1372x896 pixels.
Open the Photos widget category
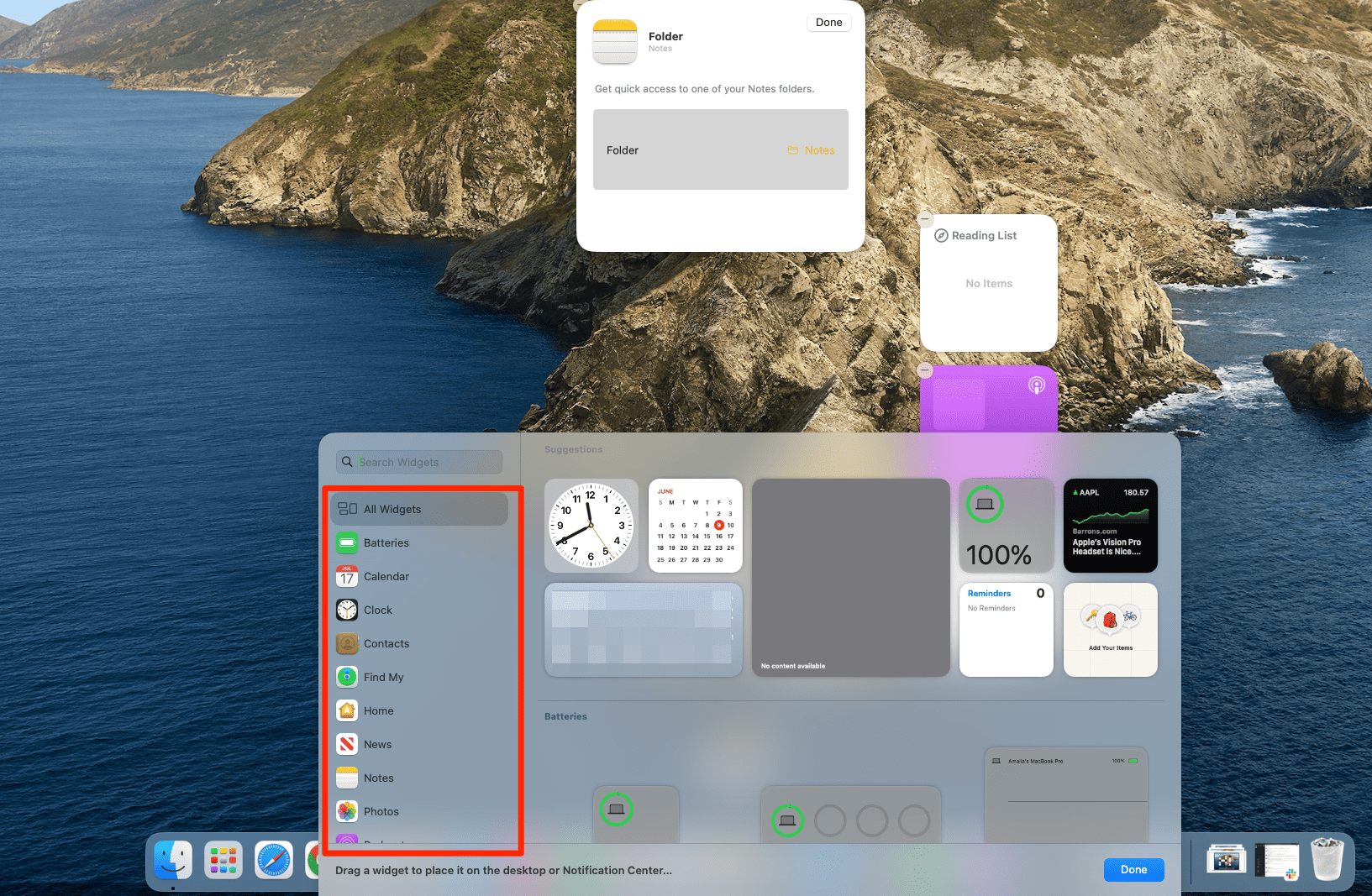[x=381, y=812]
